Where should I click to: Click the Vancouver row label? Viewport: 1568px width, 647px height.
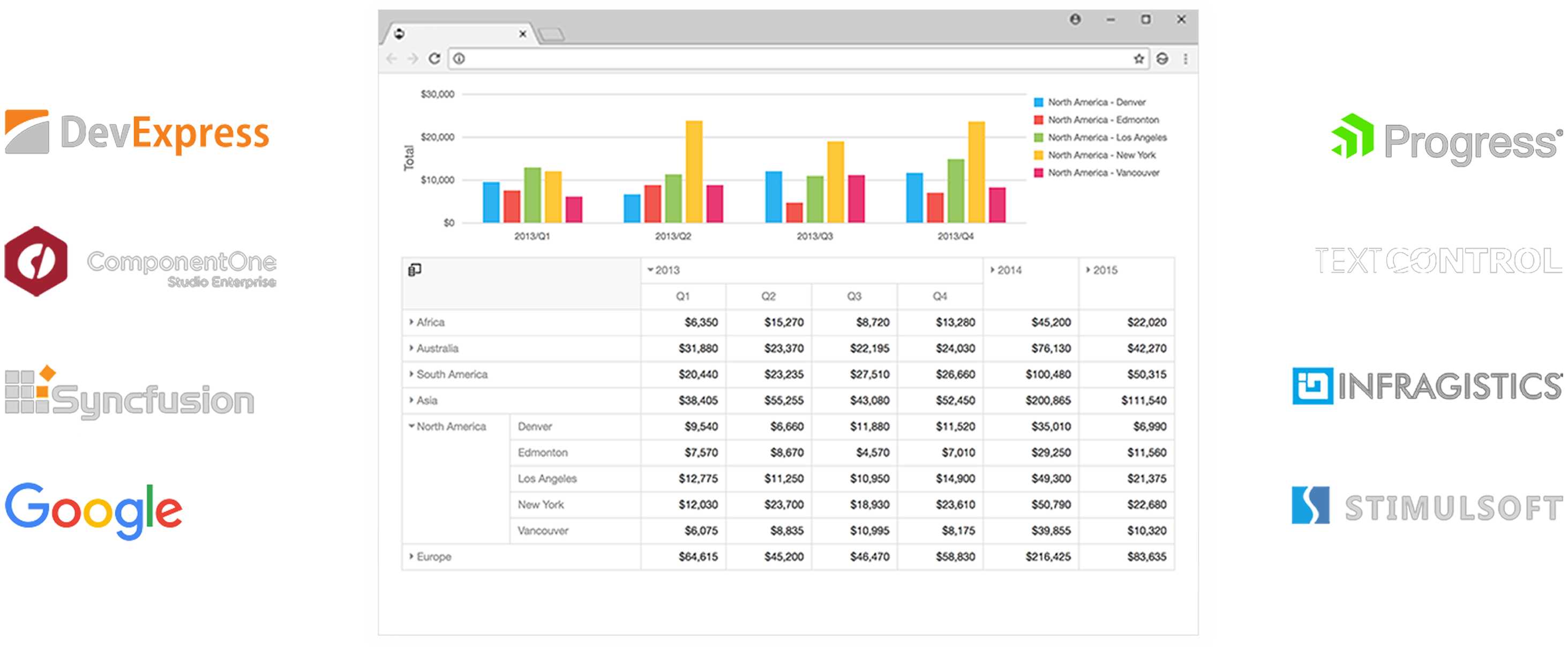tap(543, 531)
